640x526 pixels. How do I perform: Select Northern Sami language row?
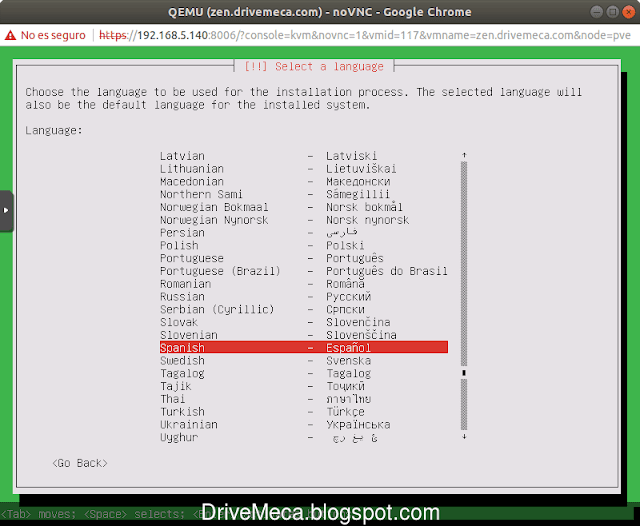(304, 194)
